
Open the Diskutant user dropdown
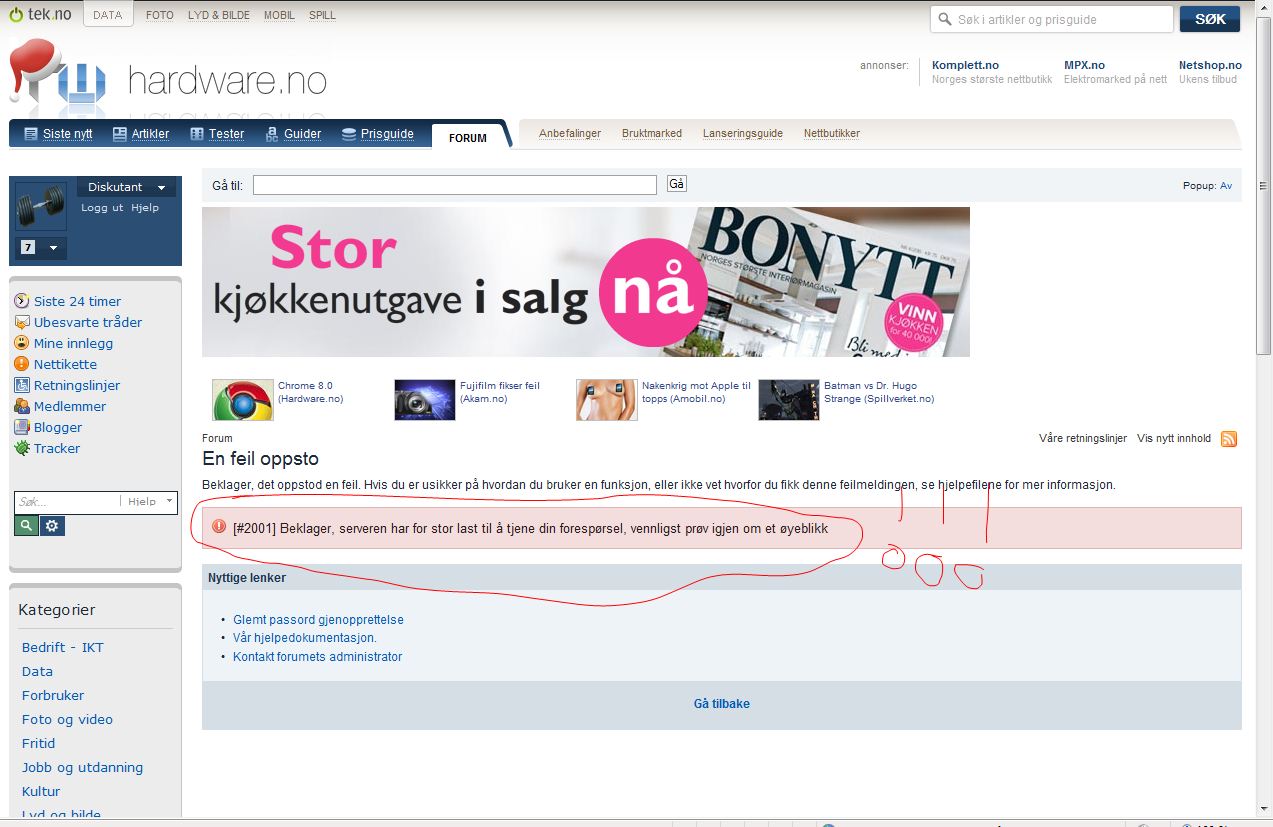click(x=126, y=187)
